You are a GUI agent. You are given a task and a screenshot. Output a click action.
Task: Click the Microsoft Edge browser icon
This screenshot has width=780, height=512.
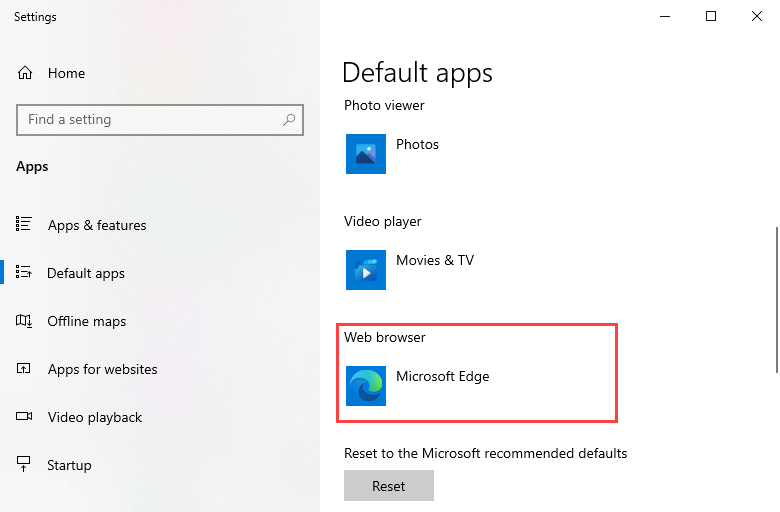[365, 386]
